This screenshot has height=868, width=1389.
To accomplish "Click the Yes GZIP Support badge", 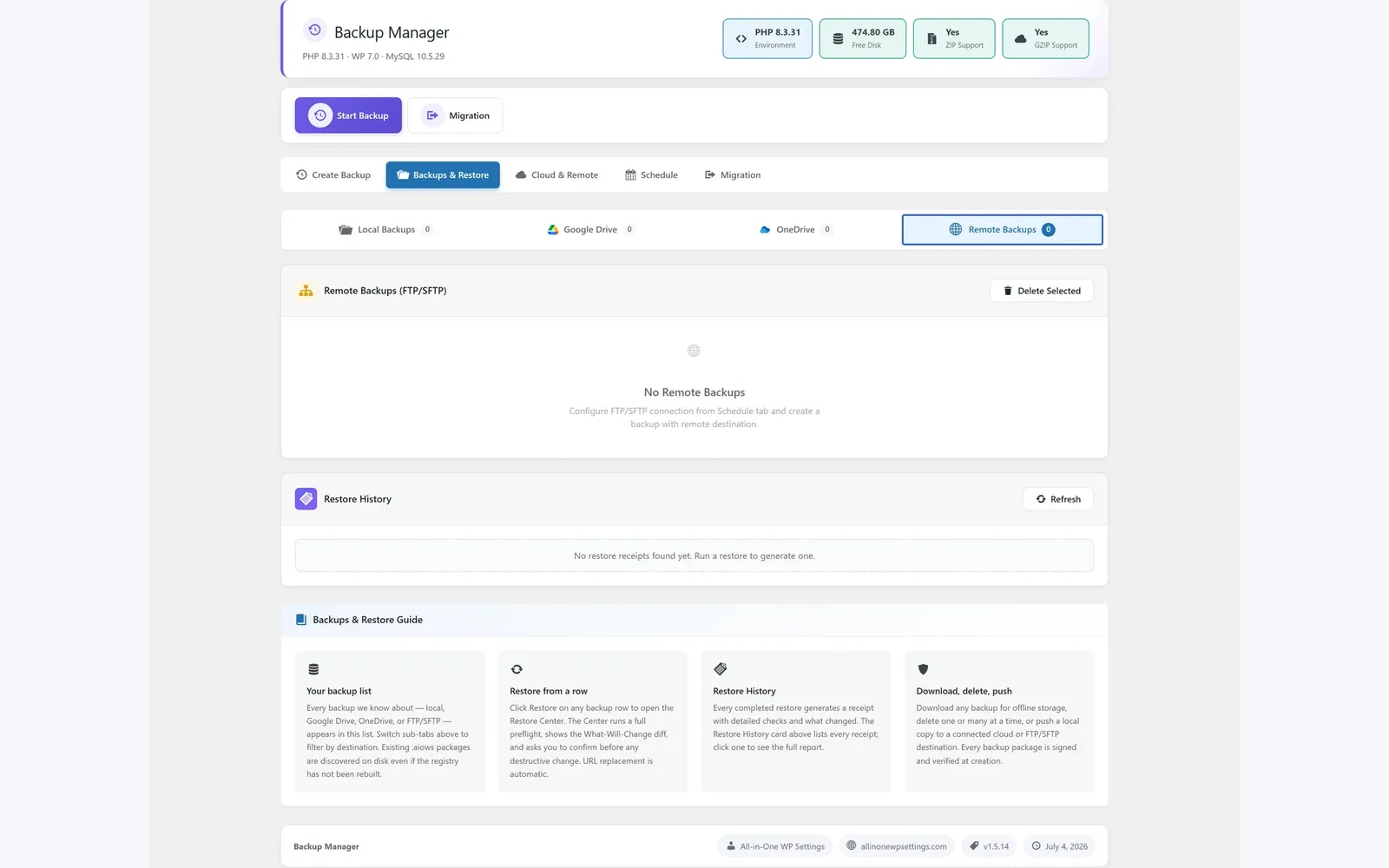I will (x=1045, y=39).
